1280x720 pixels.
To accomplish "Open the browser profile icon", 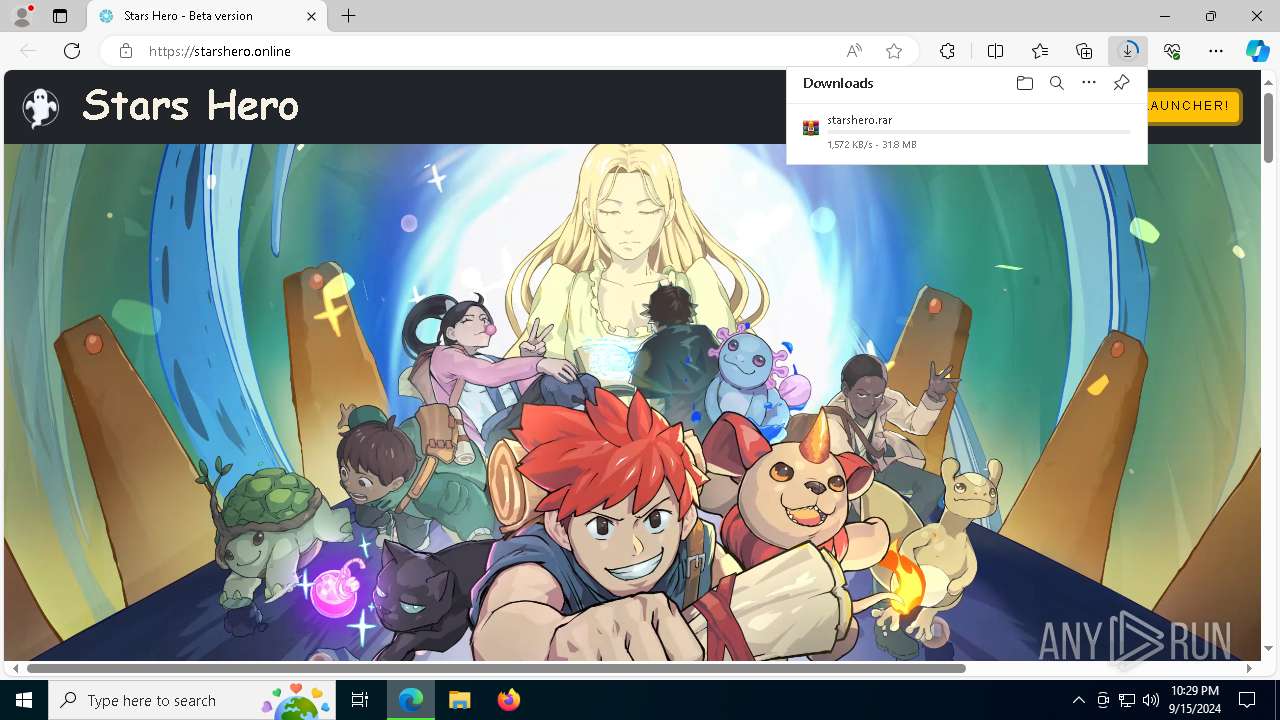I will pyautogui.click(x=22, y=16).
